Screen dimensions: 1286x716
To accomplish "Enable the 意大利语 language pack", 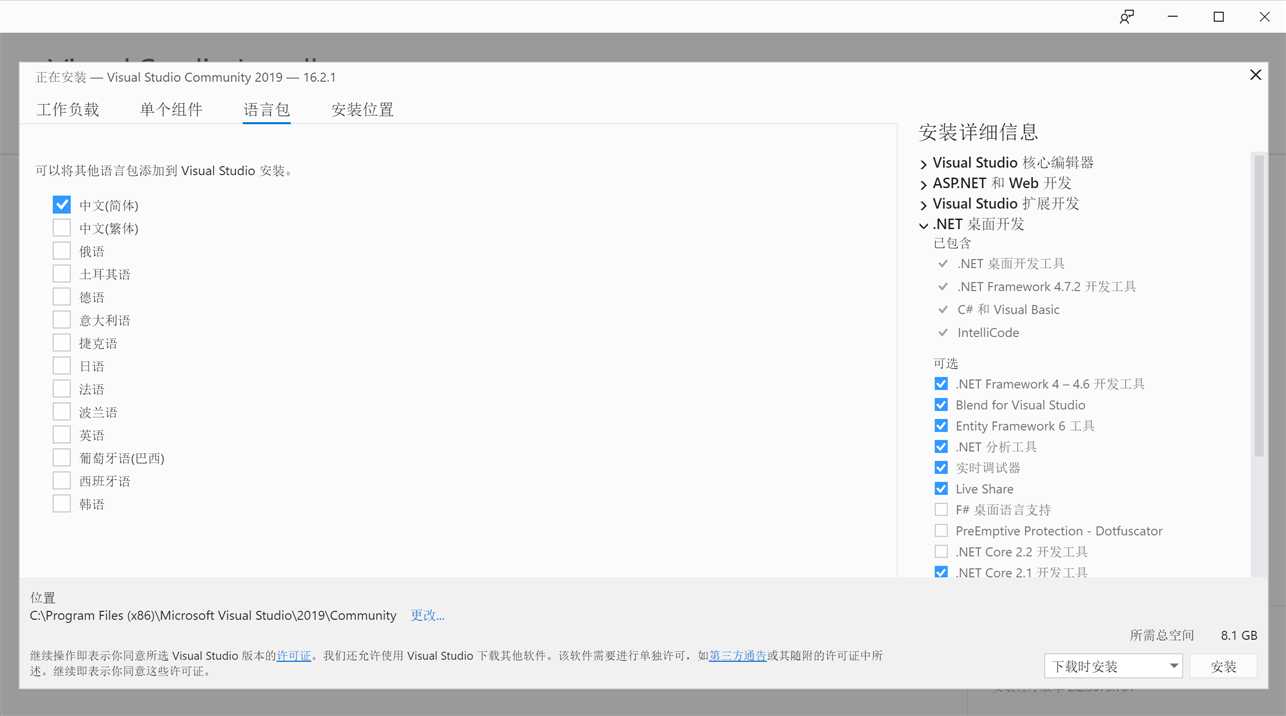I will [x=62, y=319].
